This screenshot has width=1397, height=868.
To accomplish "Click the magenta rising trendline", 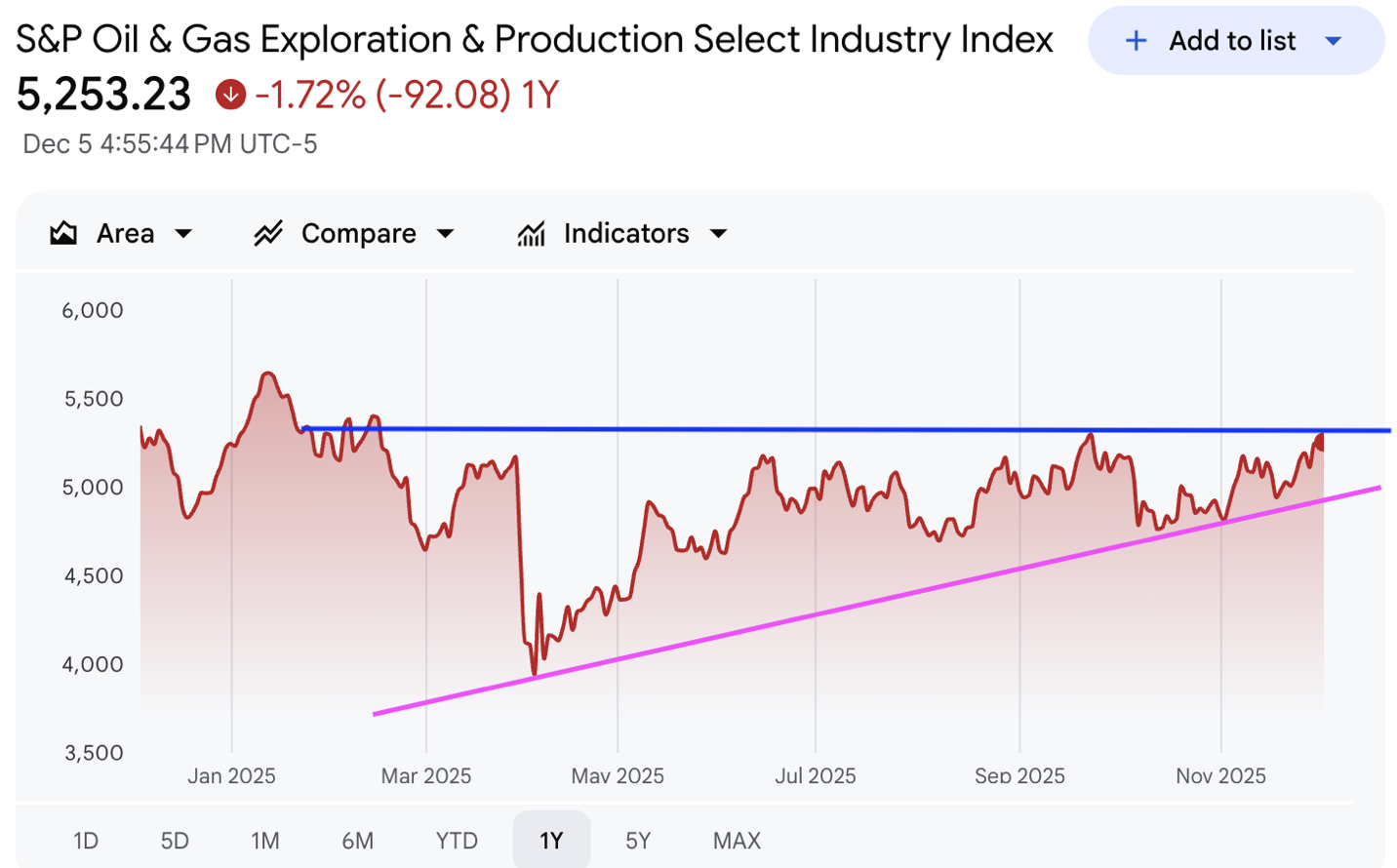I will click(878, 599).
